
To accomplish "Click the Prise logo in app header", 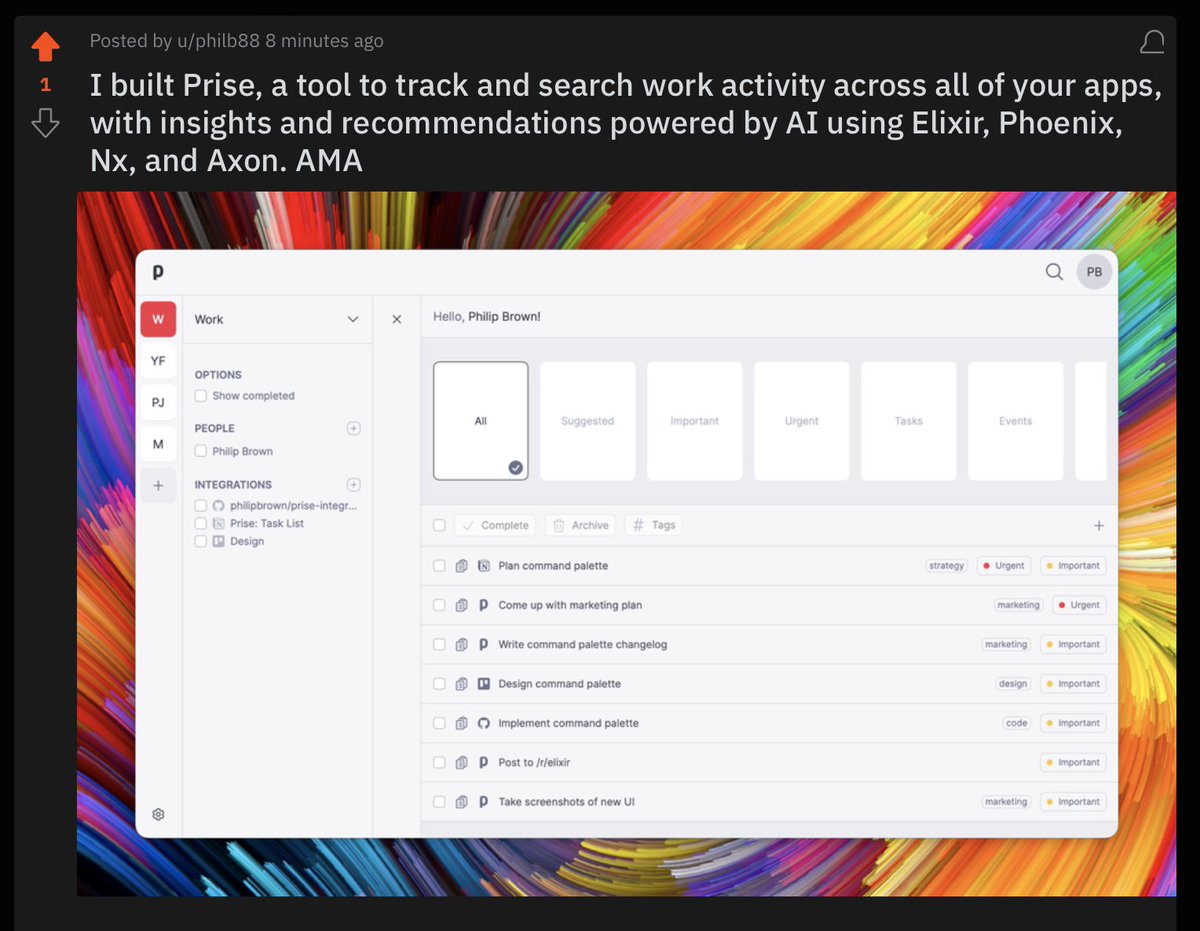I will [x=158, y=271].
